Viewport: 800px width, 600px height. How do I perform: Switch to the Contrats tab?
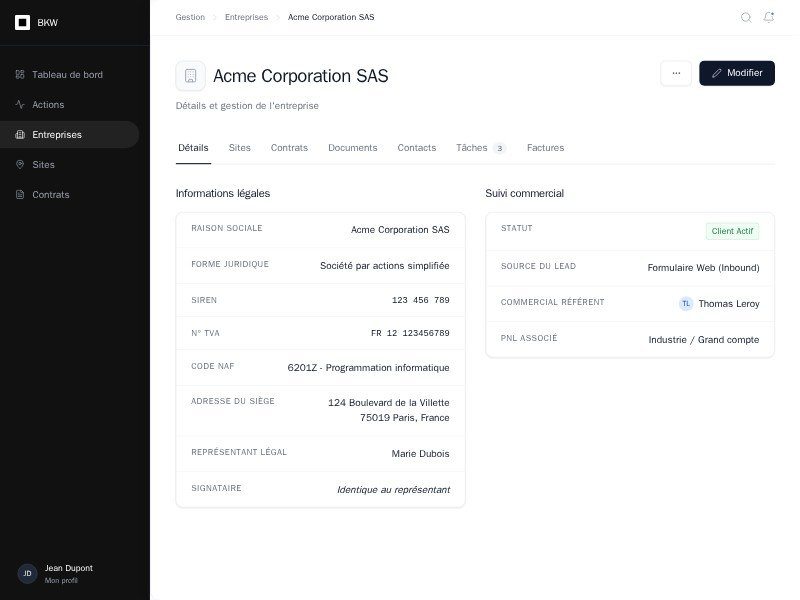coord(289,148)
